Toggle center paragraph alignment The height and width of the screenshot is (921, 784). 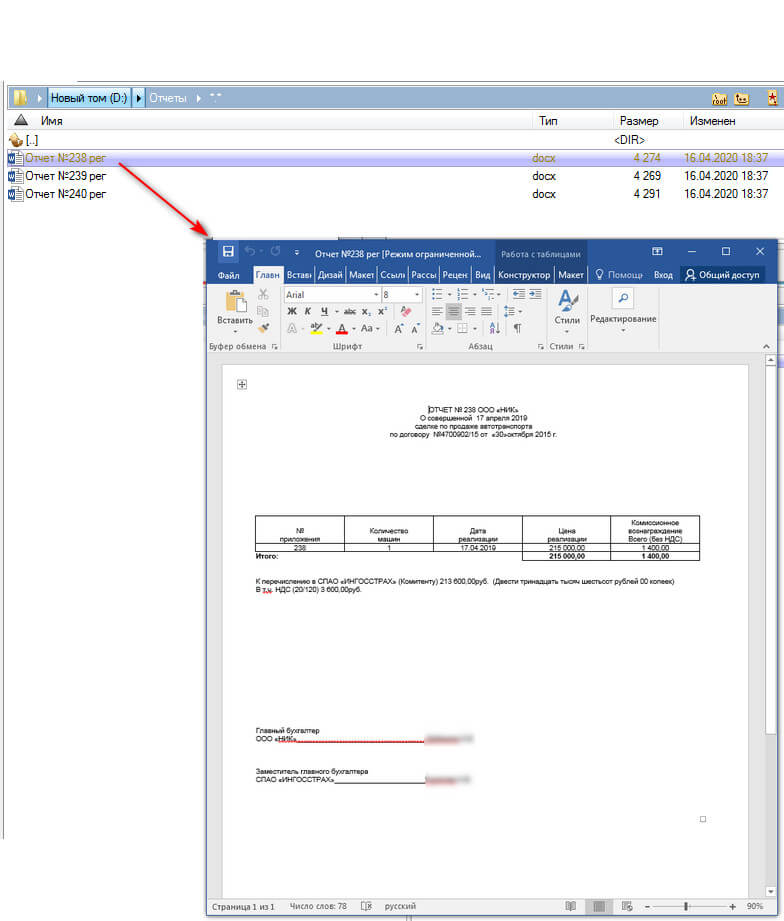click(453, 311)
